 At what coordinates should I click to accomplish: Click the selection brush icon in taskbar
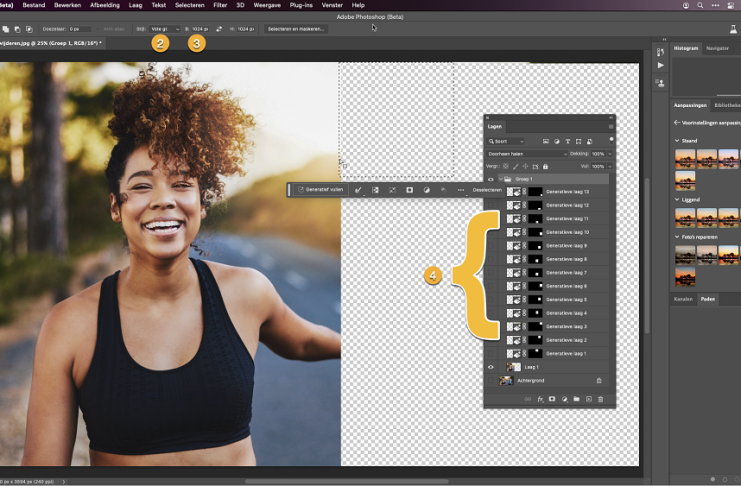[358, 190]
